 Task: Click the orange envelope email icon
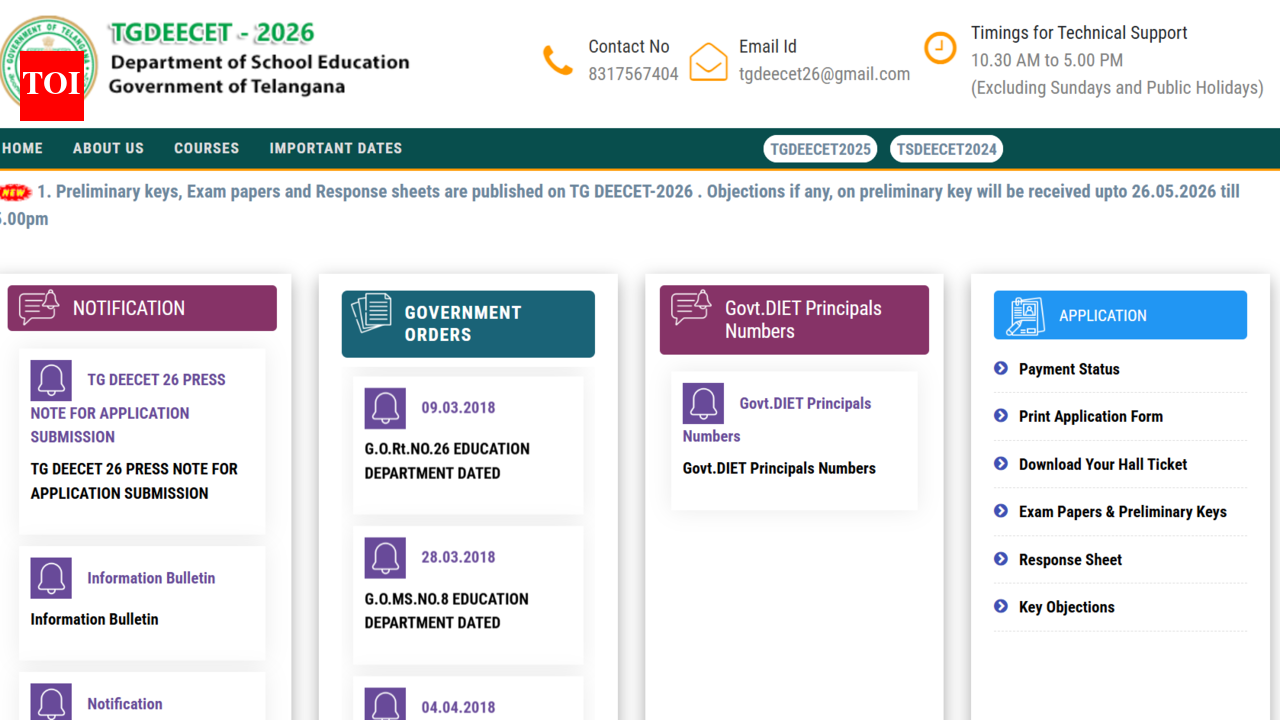click(708, 62)
